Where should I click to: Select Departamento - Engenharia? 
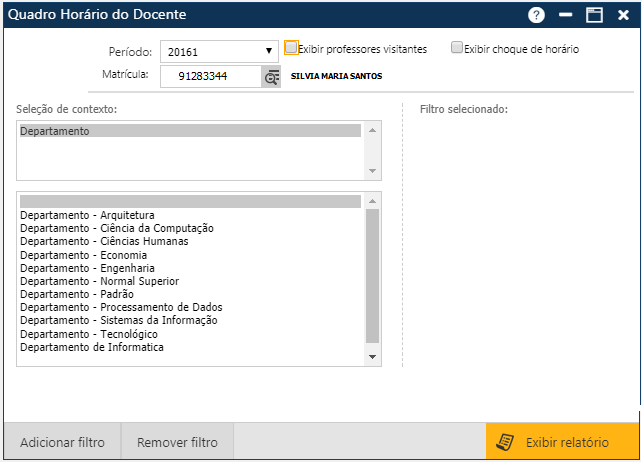click(190, 268)
